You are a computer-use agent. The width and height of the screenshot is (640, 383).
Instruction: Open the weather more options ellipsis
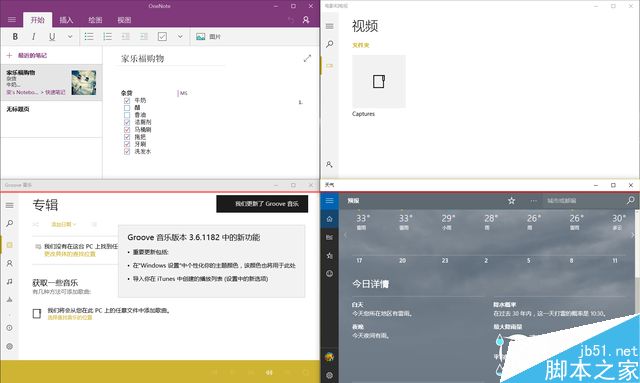533,200
